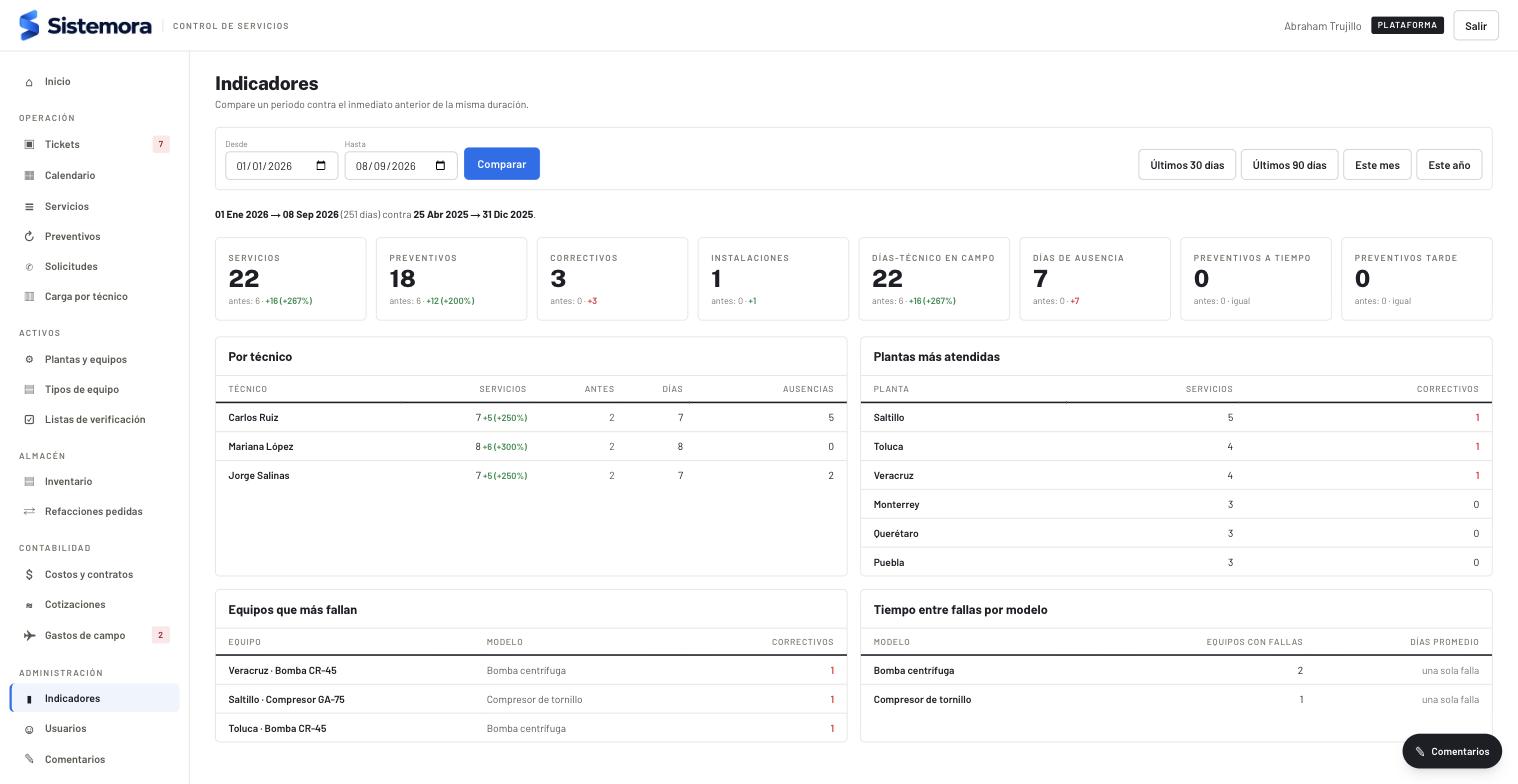
Task: Click the Gastos de campo airplane icon
Action: click(29, 636)
